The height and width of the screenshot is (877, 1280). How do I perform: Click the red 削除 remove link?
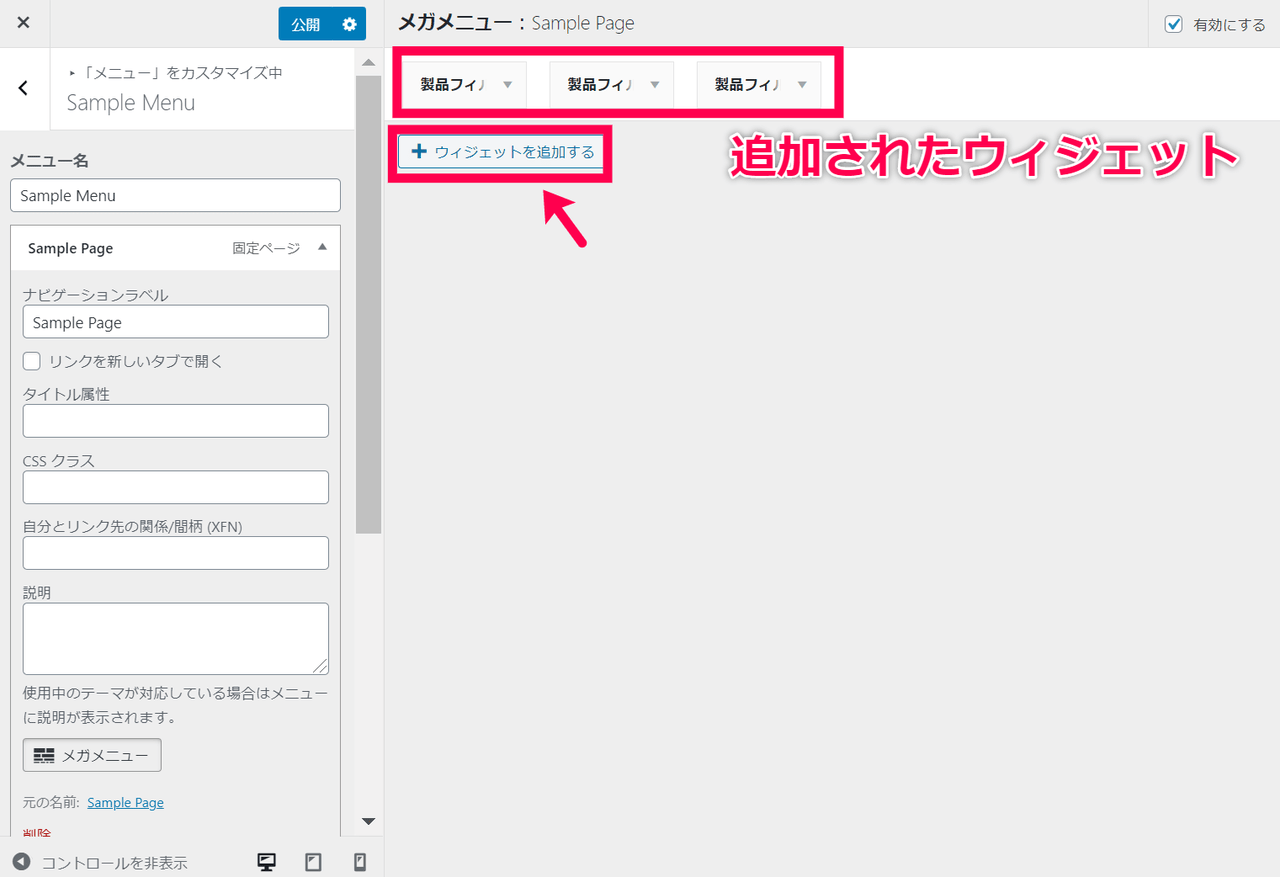[x=37, y=832]
